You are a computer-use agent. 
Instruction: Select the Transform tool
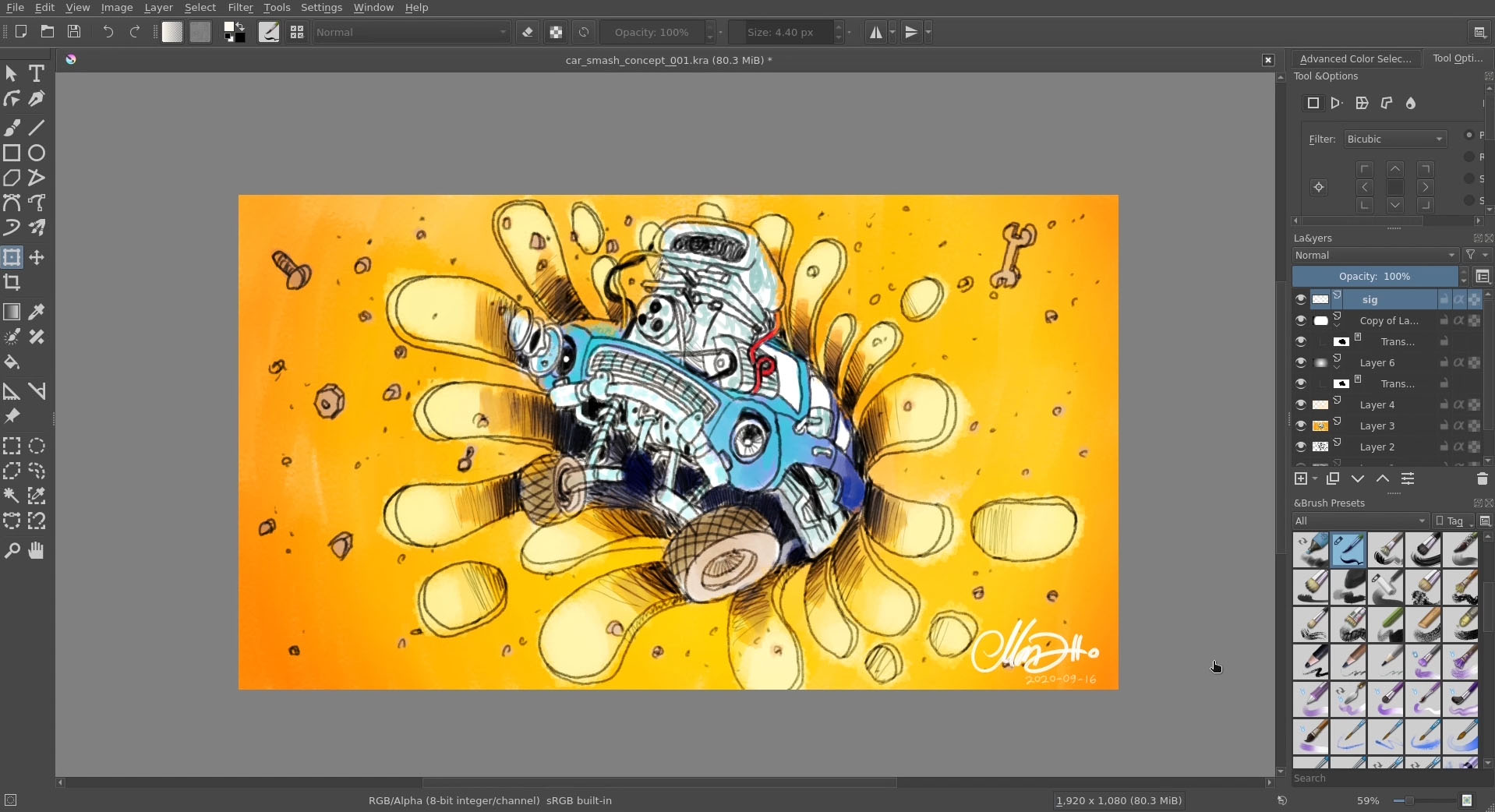coord(12,257)
